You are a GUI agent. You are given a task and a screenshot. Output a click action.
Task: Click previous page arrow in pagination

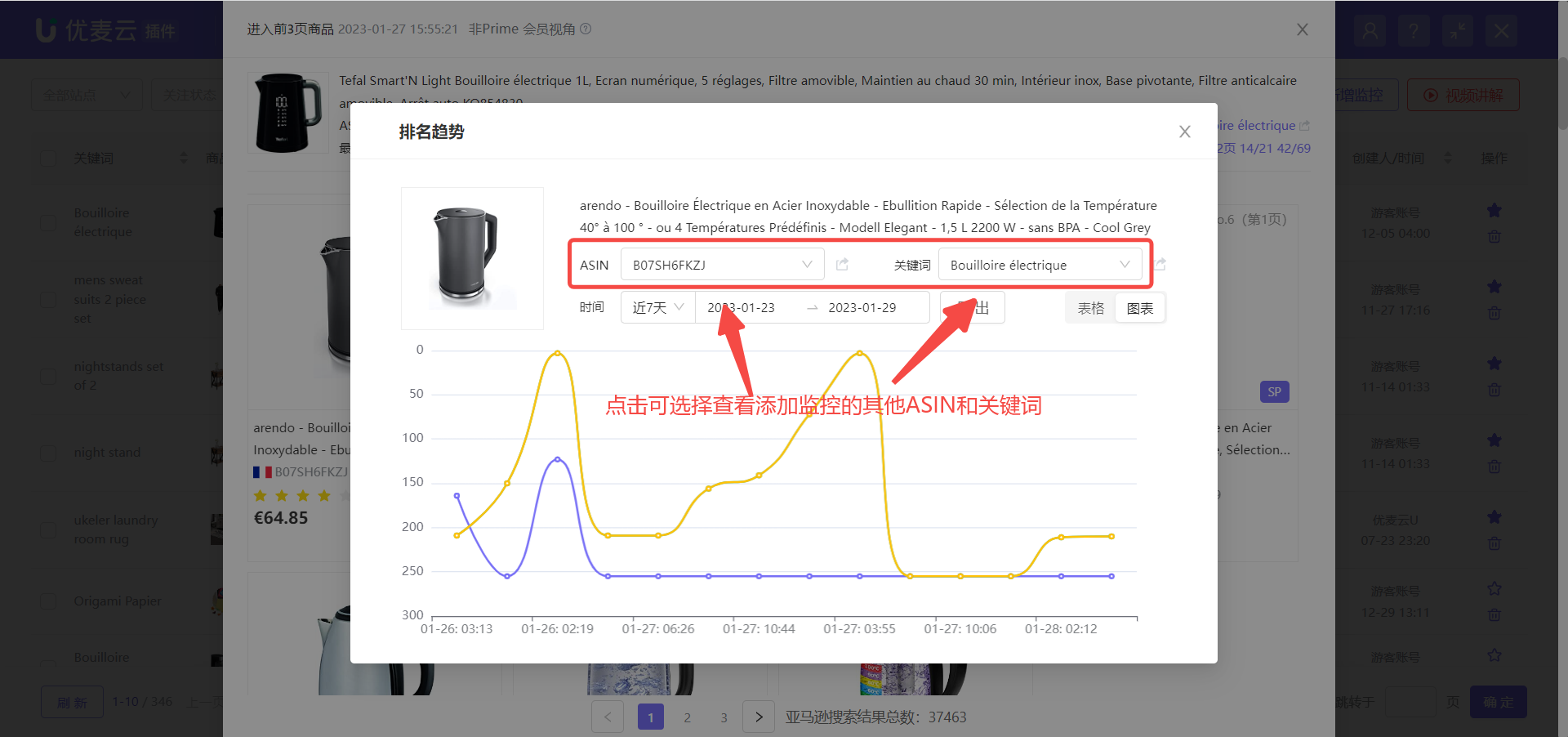(608, 717)
